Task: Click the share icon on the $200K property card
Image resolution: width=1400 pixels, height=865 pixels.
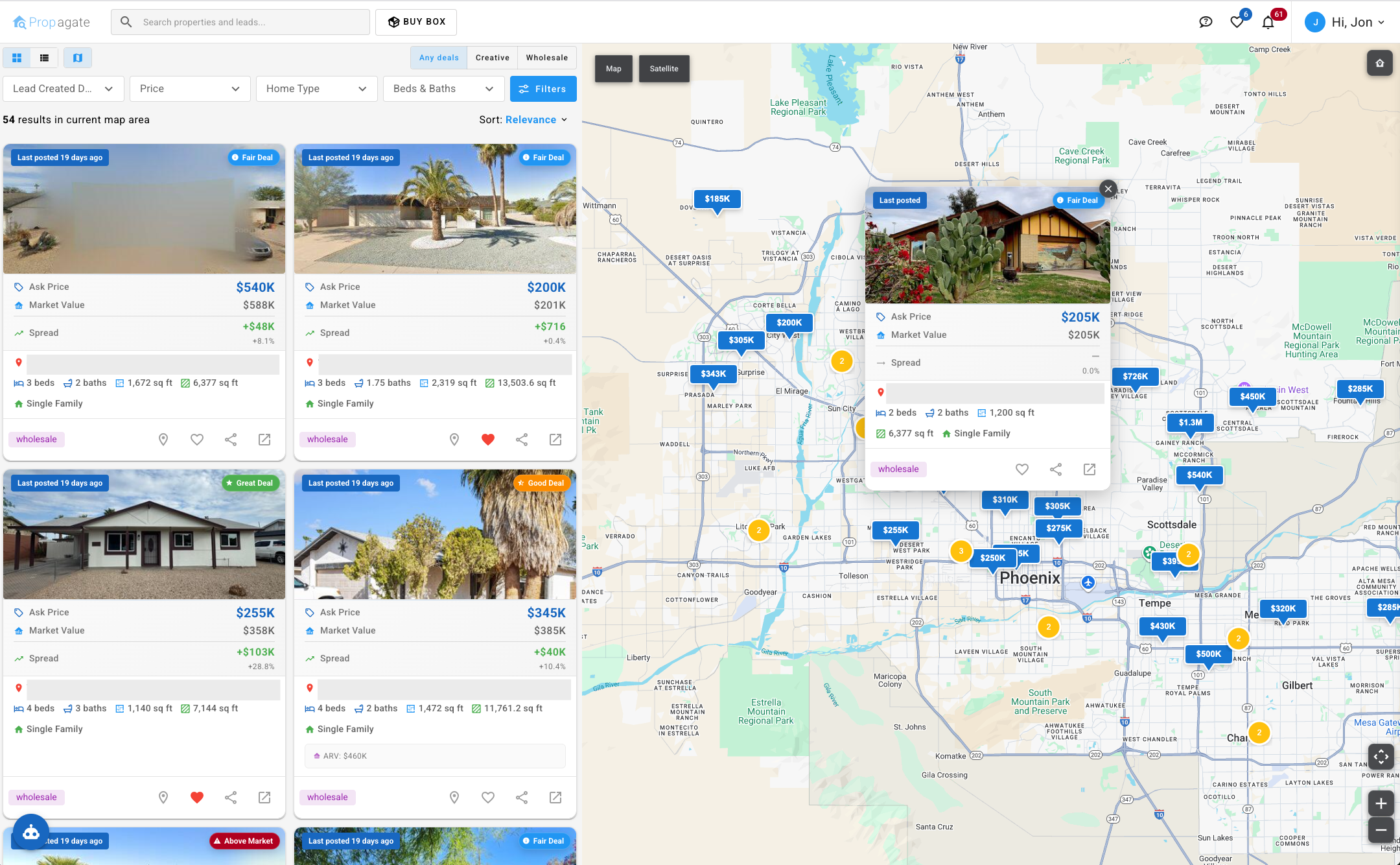Action: 521,439
